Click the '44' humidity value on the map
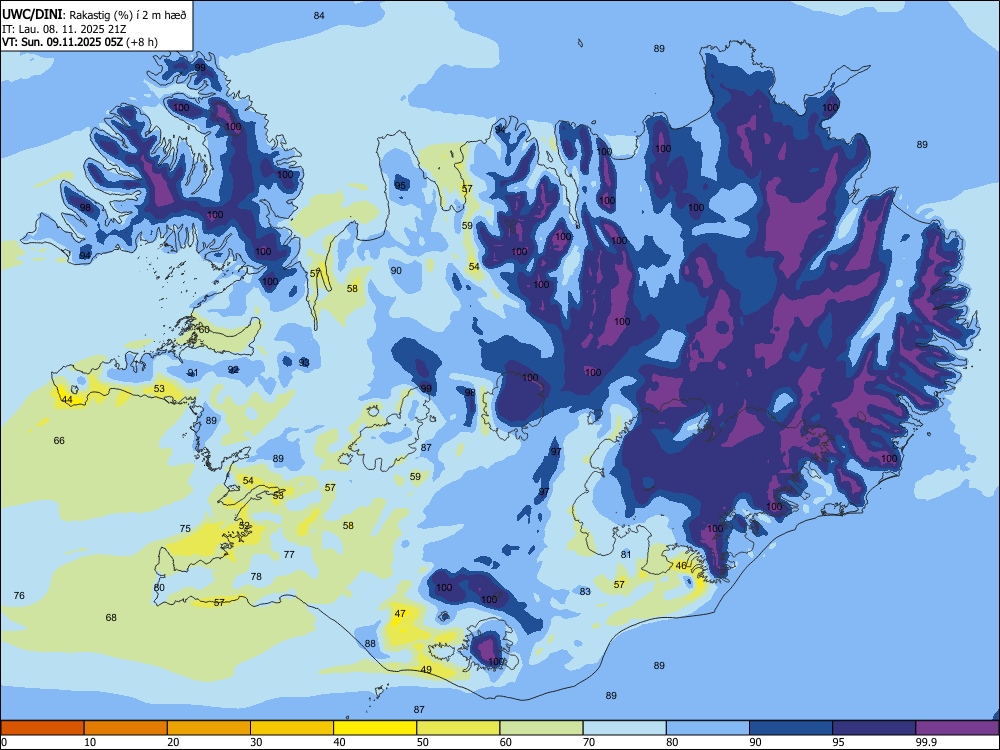The height and width of the screenshot is (750, 1000). [66, 400]
